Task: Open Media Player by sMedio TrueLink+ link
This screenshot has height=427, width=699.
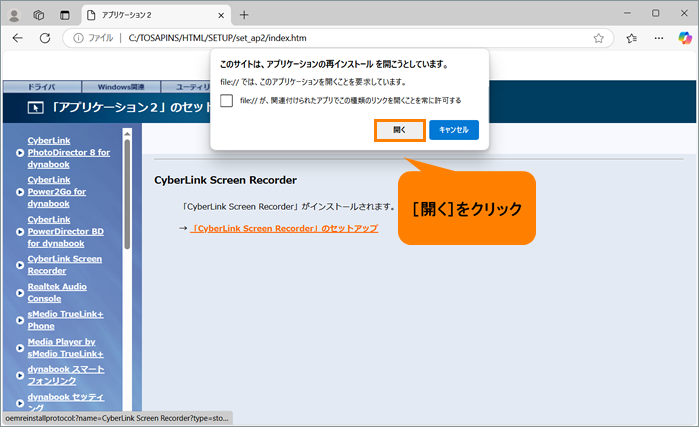Action: tap(66, 348)
